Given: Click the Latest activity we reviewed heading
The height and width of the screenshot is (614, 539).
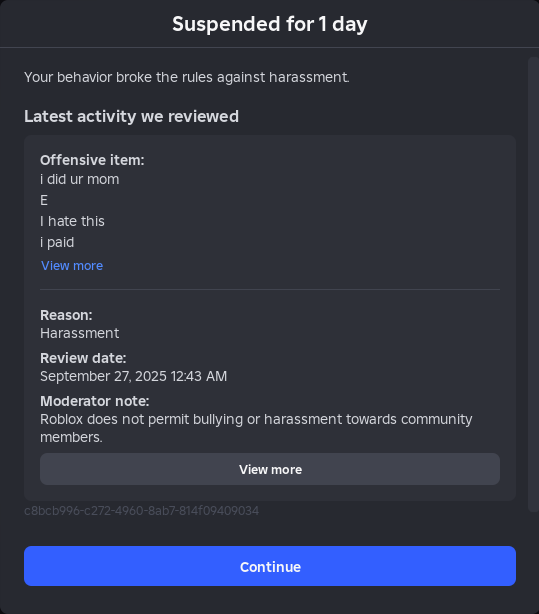Looking at the screenshot, I should point(132,116).
